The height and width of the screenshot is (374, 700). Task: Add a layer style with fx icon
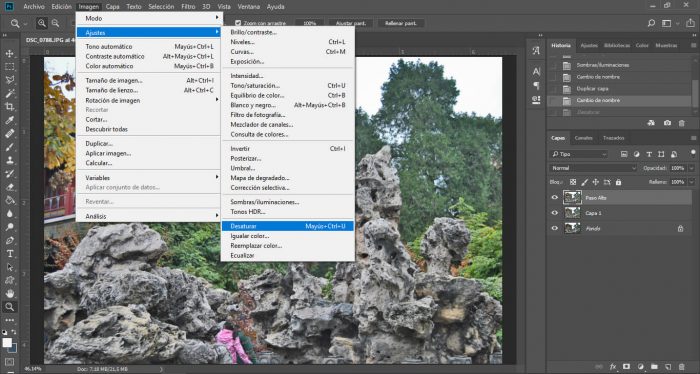[613, 367]
